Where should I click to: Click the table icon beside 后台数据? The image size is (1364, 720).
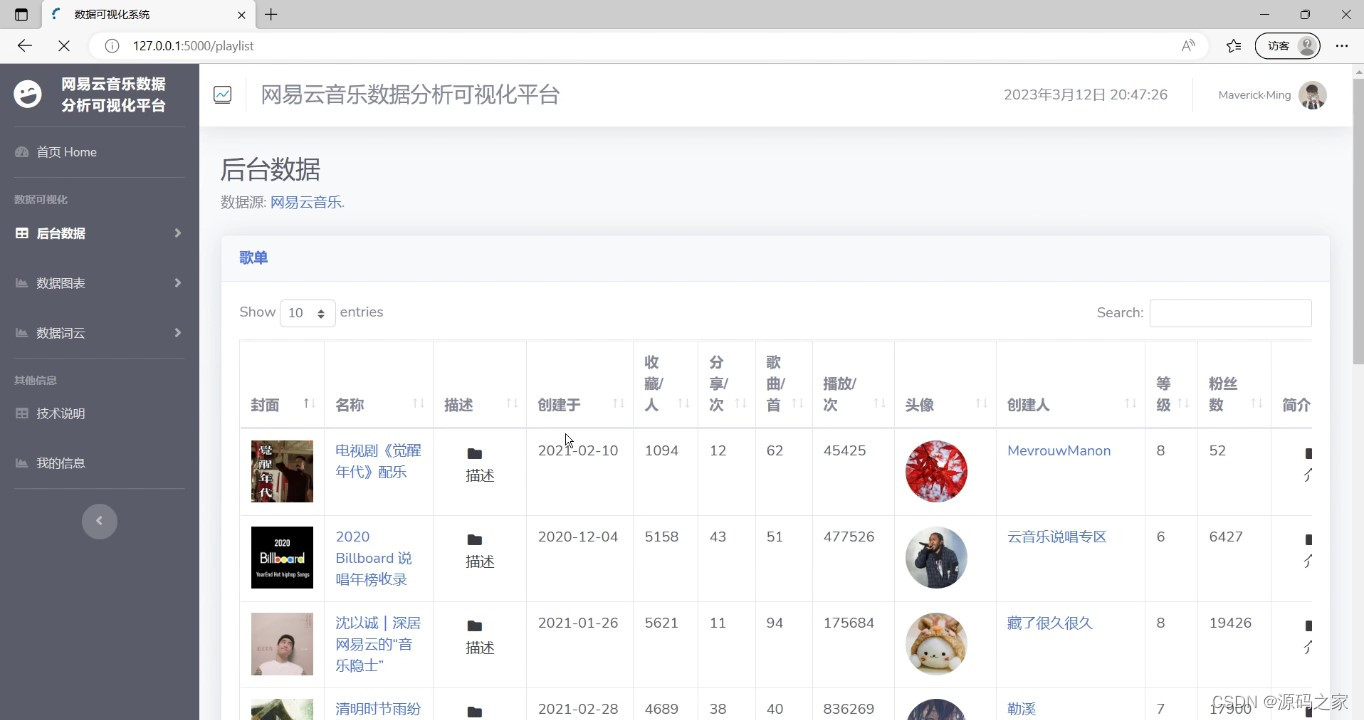coord(22,233)
